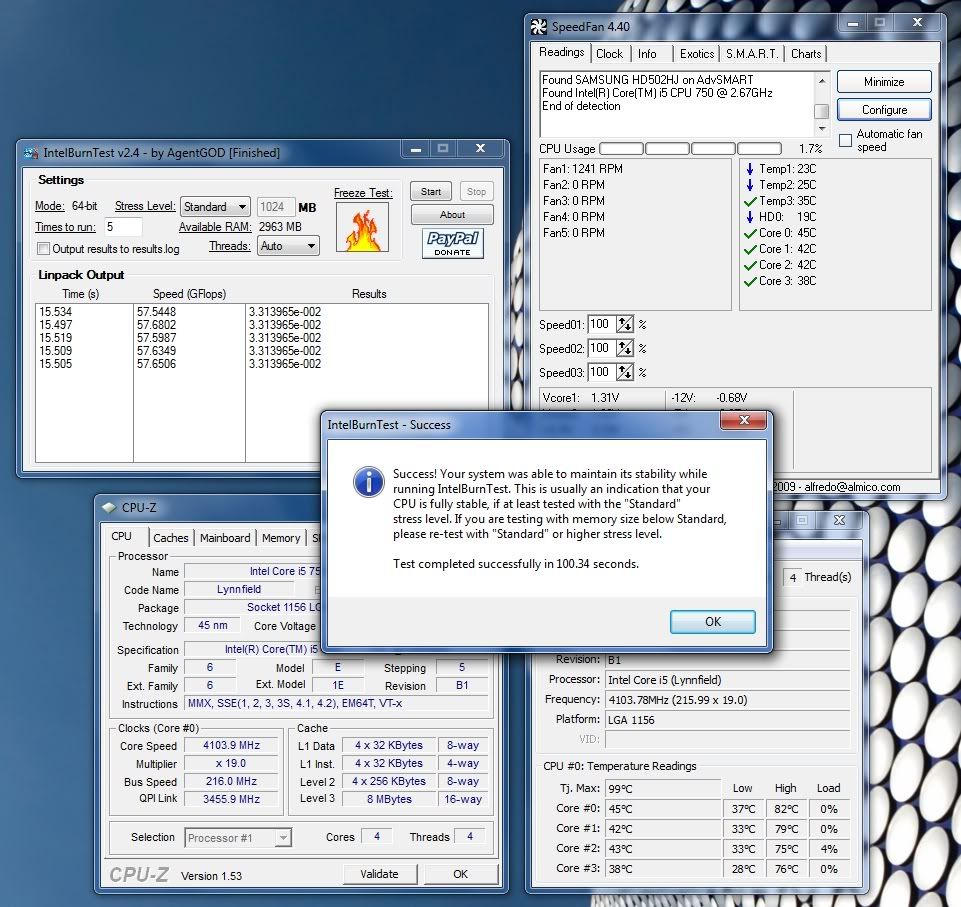Open the SpeedFan Charts tab
Viewport: 961px width, 907px height.
806,54
